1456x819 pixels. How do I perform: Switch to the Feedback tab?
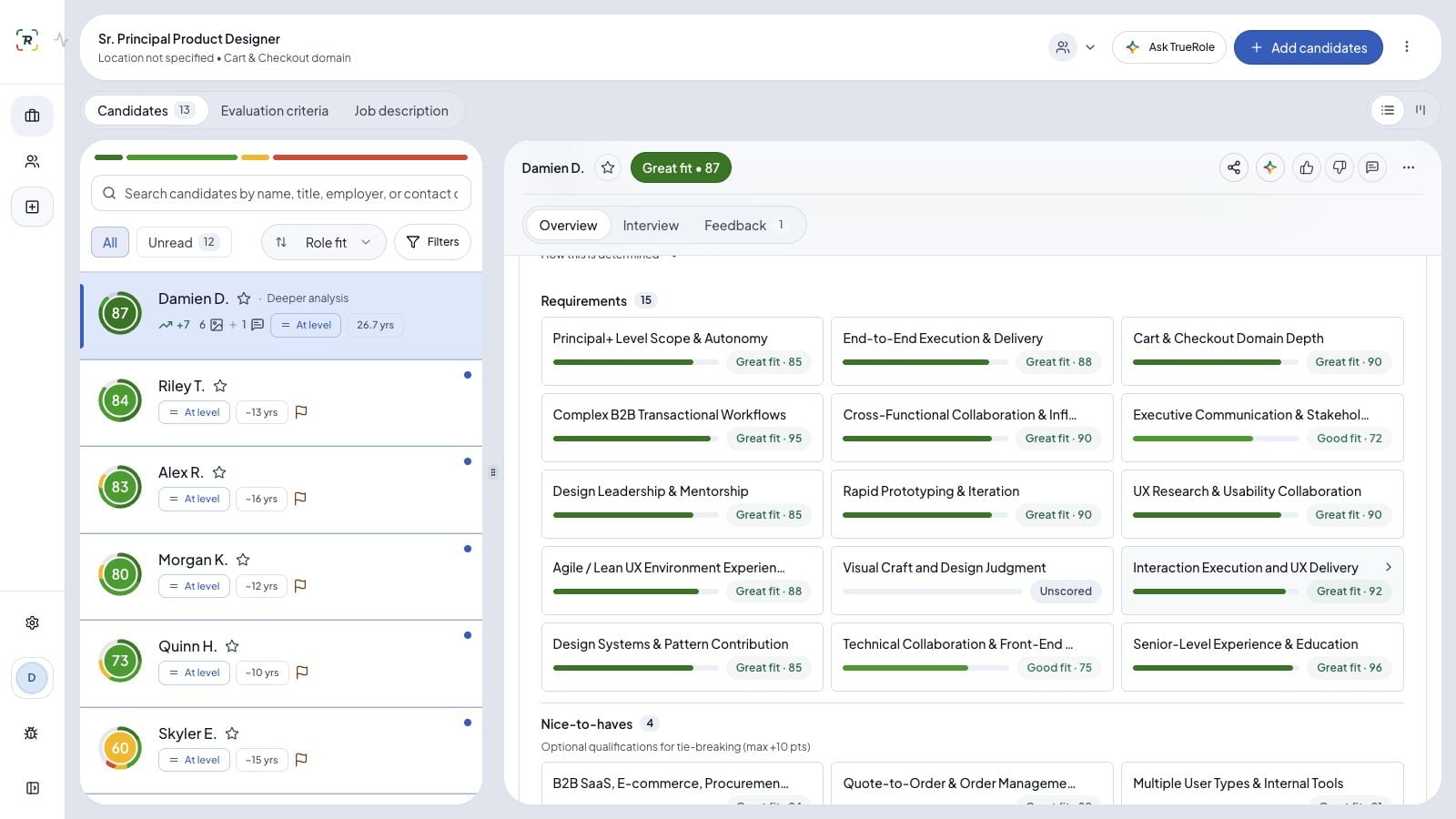point(744,226)
